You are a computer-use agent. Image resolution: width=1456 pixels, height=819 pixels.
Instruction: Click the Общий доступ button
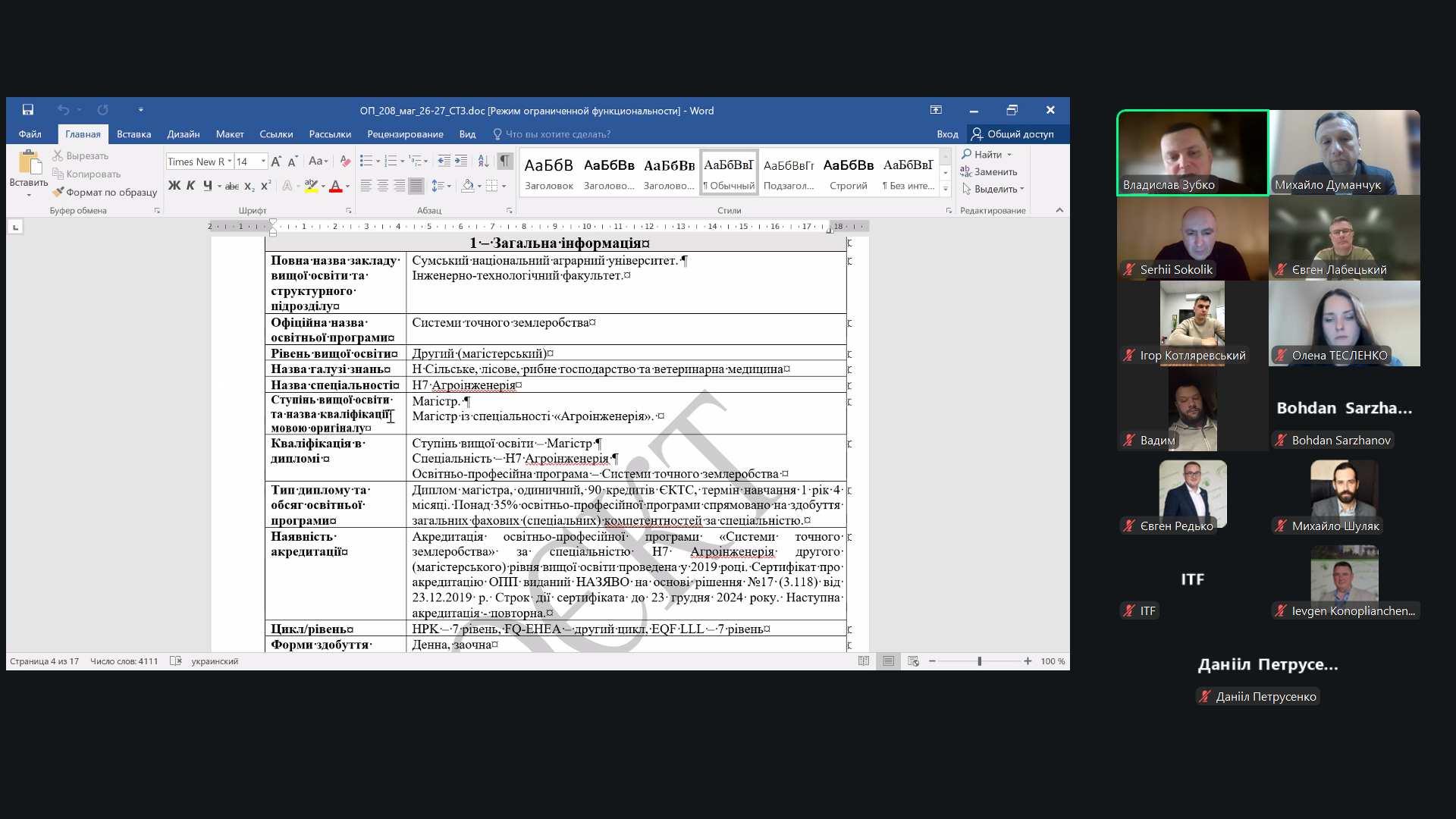click(x=1012, y=134)
